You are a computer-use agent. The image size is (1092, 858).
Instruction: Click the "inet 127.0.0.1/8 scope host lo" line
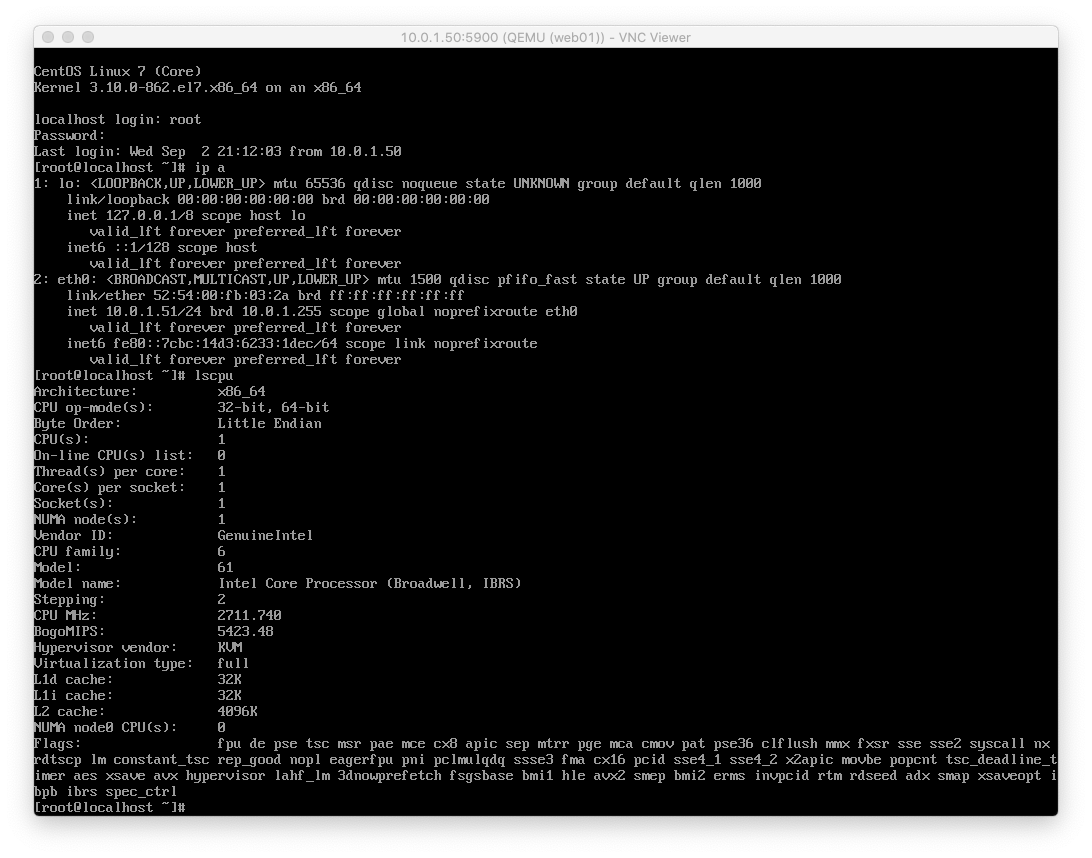click(x=186, y=215)
